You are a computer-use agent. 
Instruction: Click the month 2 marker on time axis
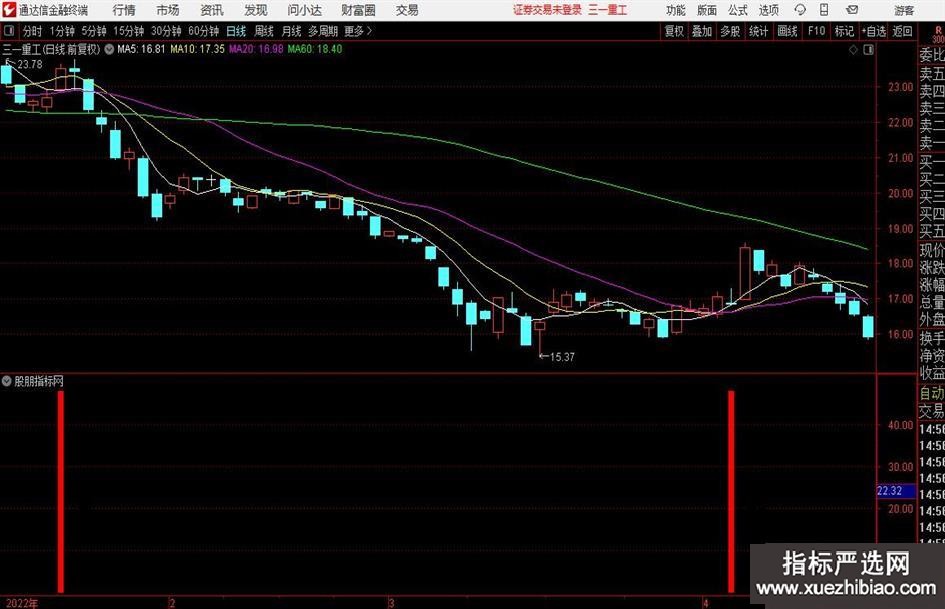click(x=172, y=603)
